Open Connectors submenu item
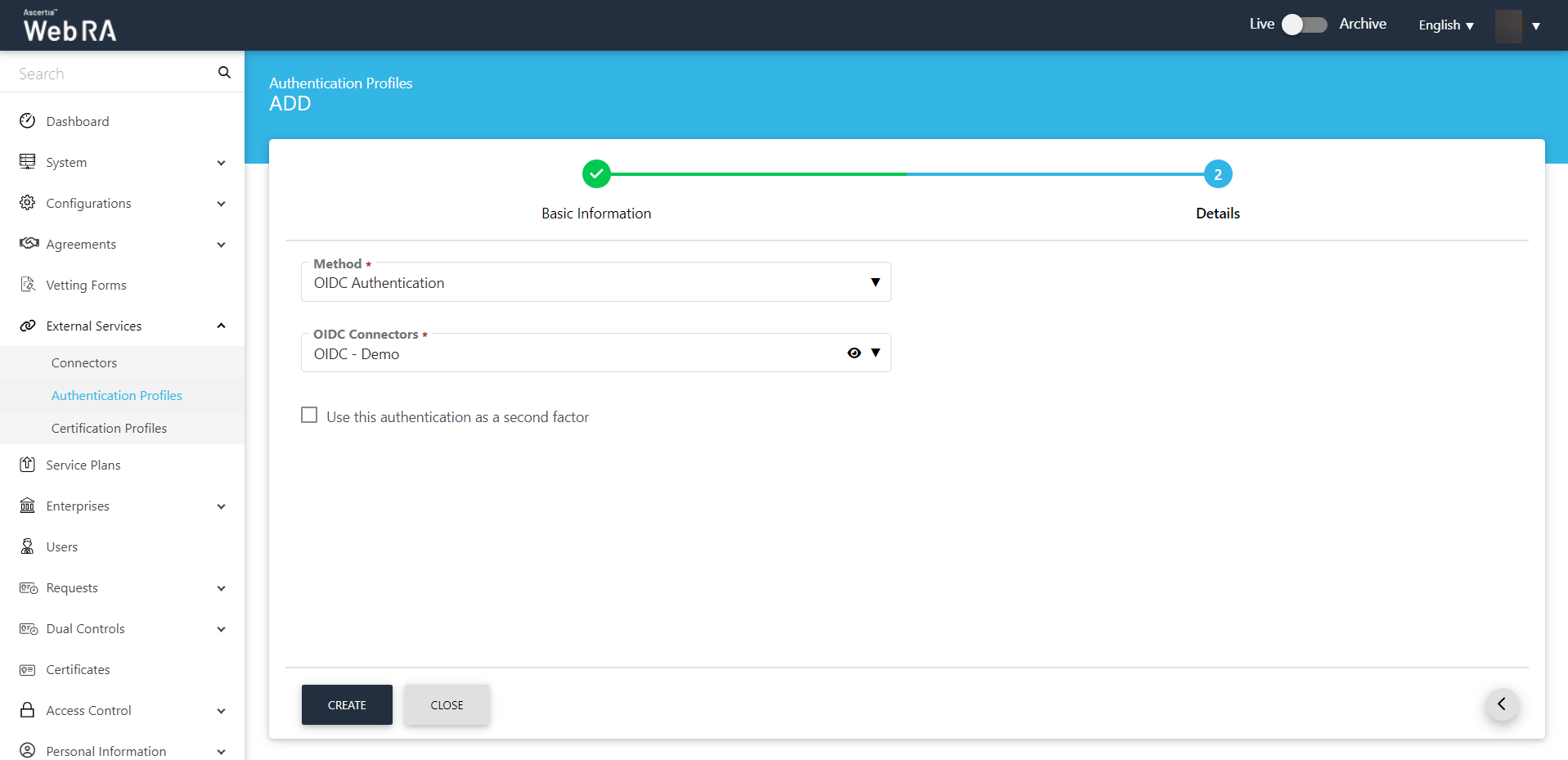This screenshot has width=1568, height=760. (84, 362)
